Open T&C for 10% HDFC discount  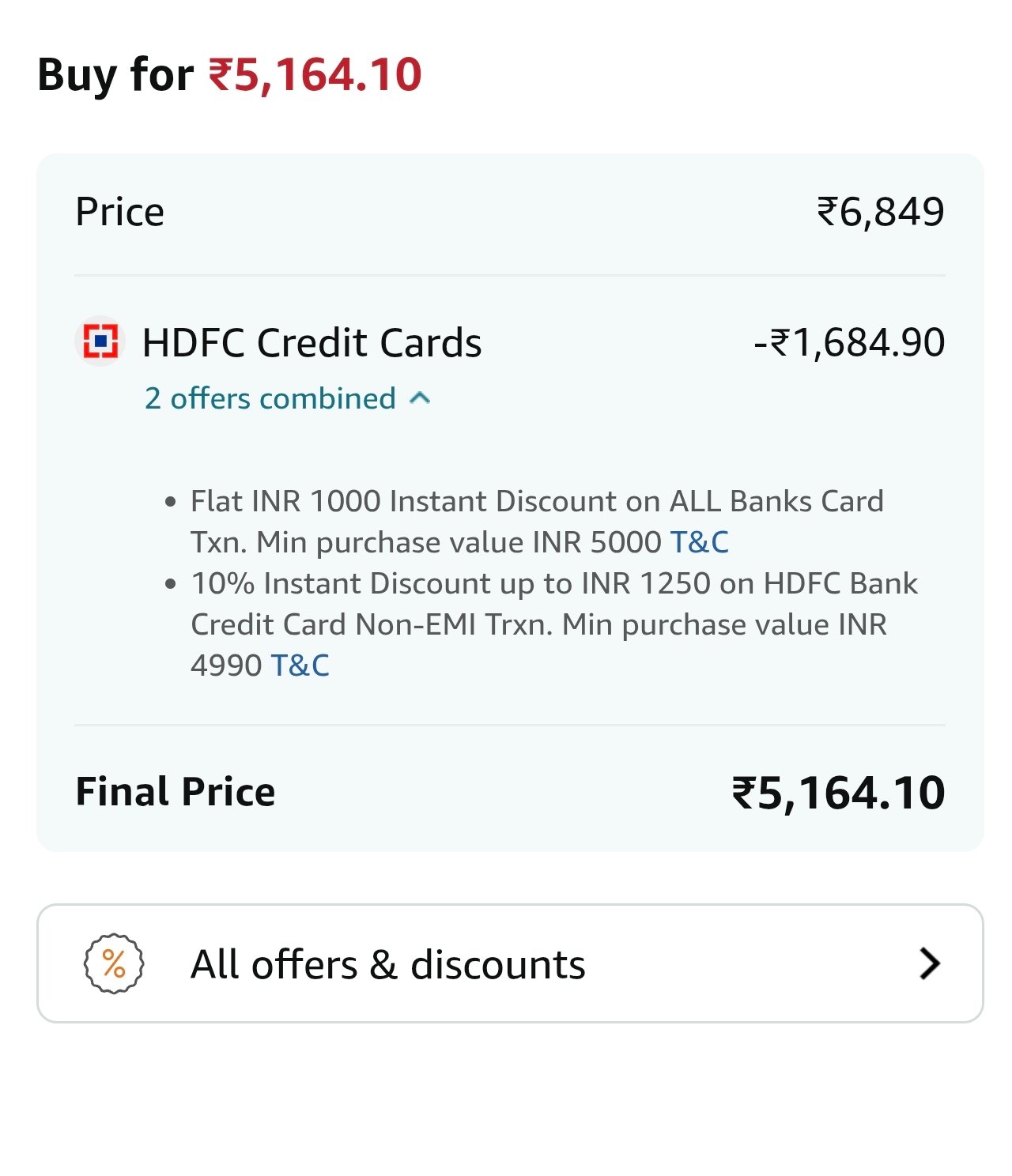(300, 665)
